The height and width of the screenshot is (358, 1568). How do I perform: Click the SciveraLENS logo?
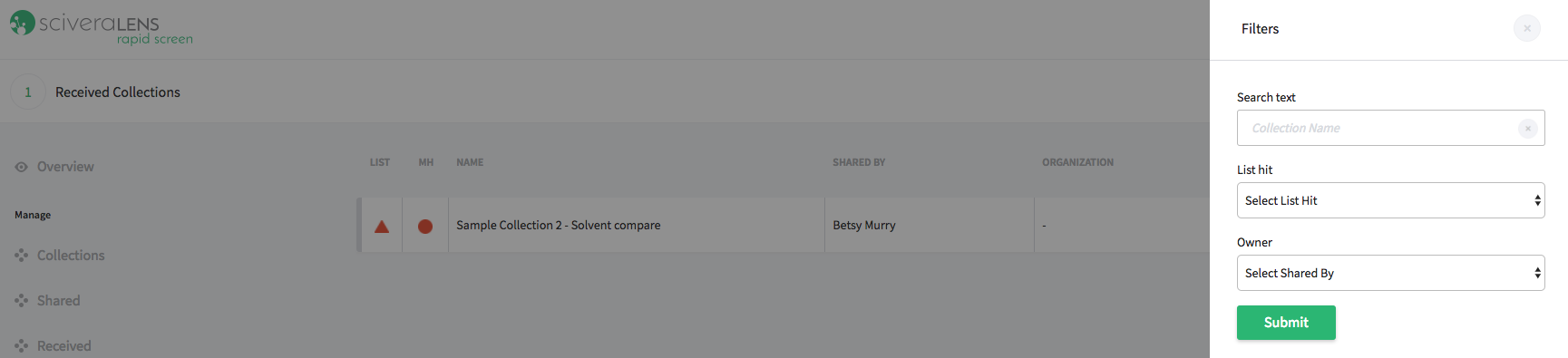click(101, 27)
